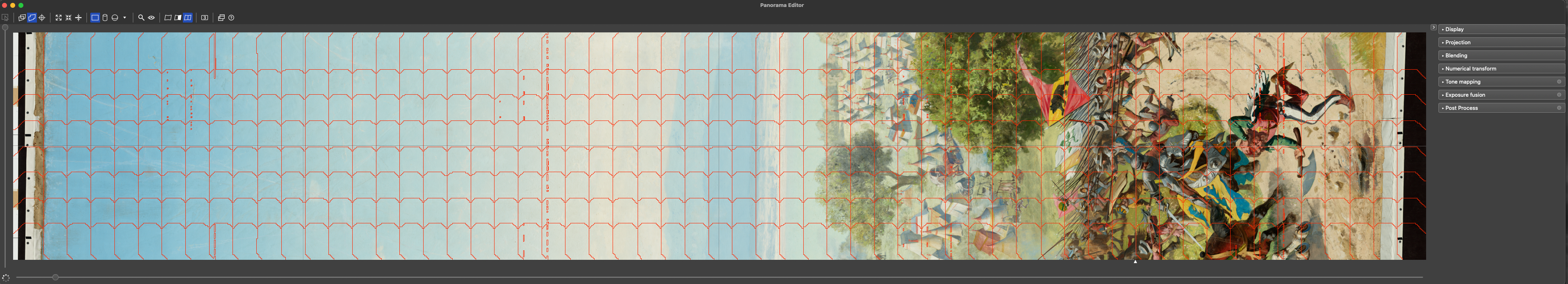Screen dimensions: 1568x284
Task: Click the stacked windows icon in toolbar
Action: [221, 18]
